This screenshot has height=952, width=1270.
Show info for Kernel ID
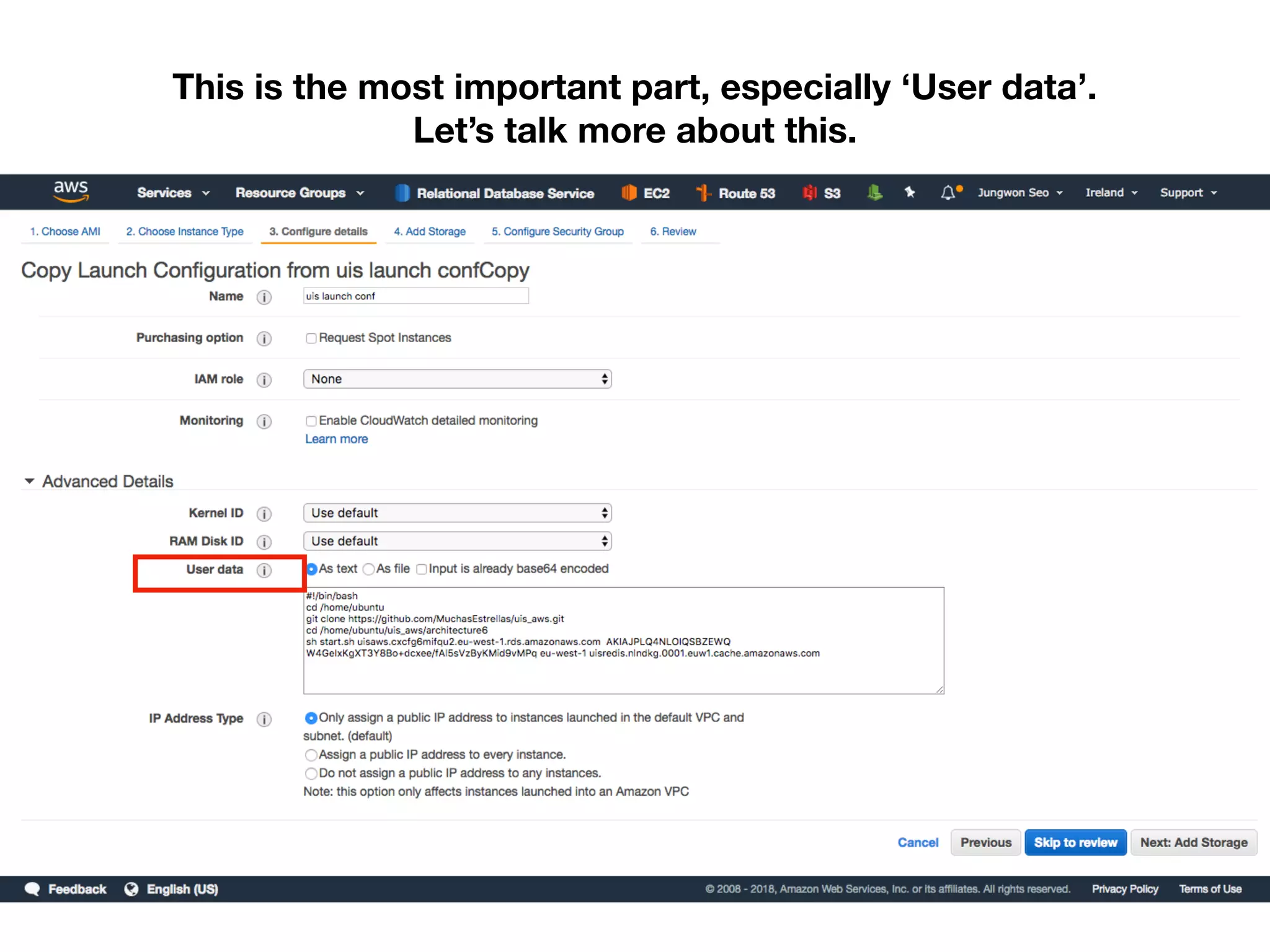click(x=264, y=514)
